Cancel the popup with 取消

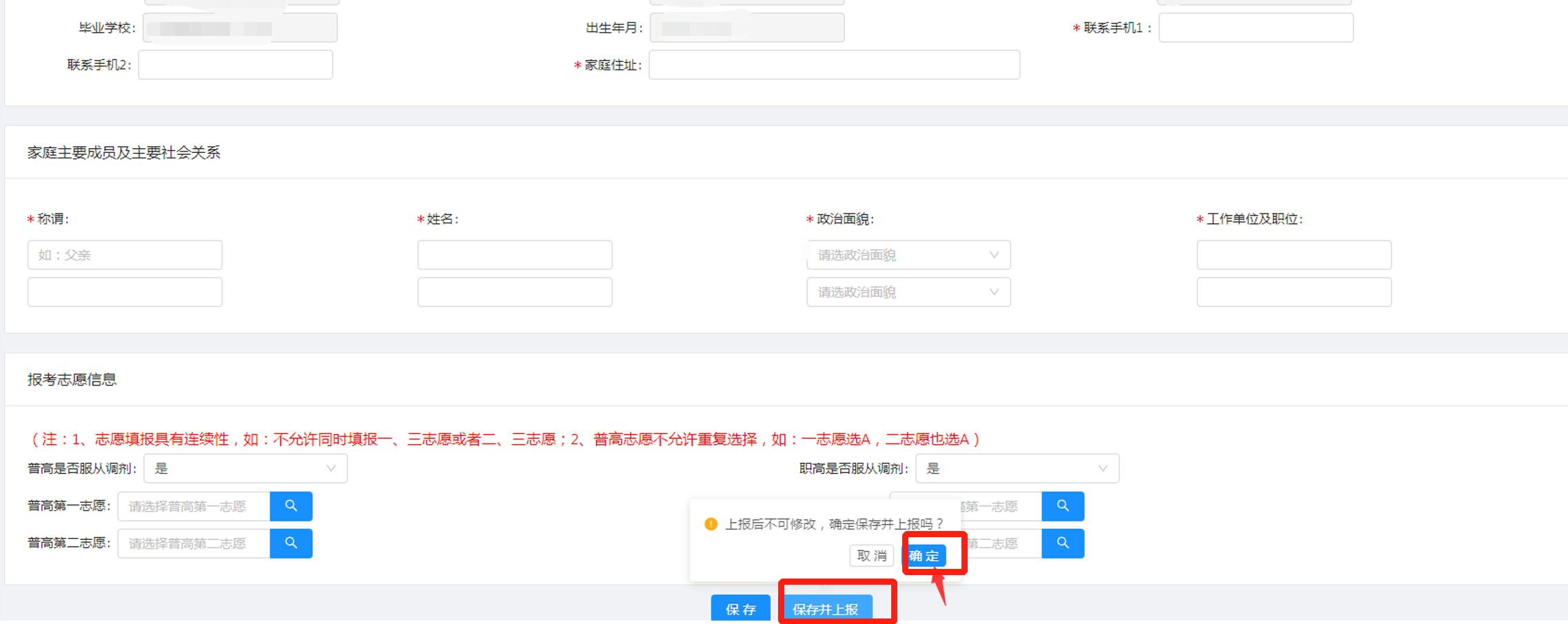[x=872, y=556]
